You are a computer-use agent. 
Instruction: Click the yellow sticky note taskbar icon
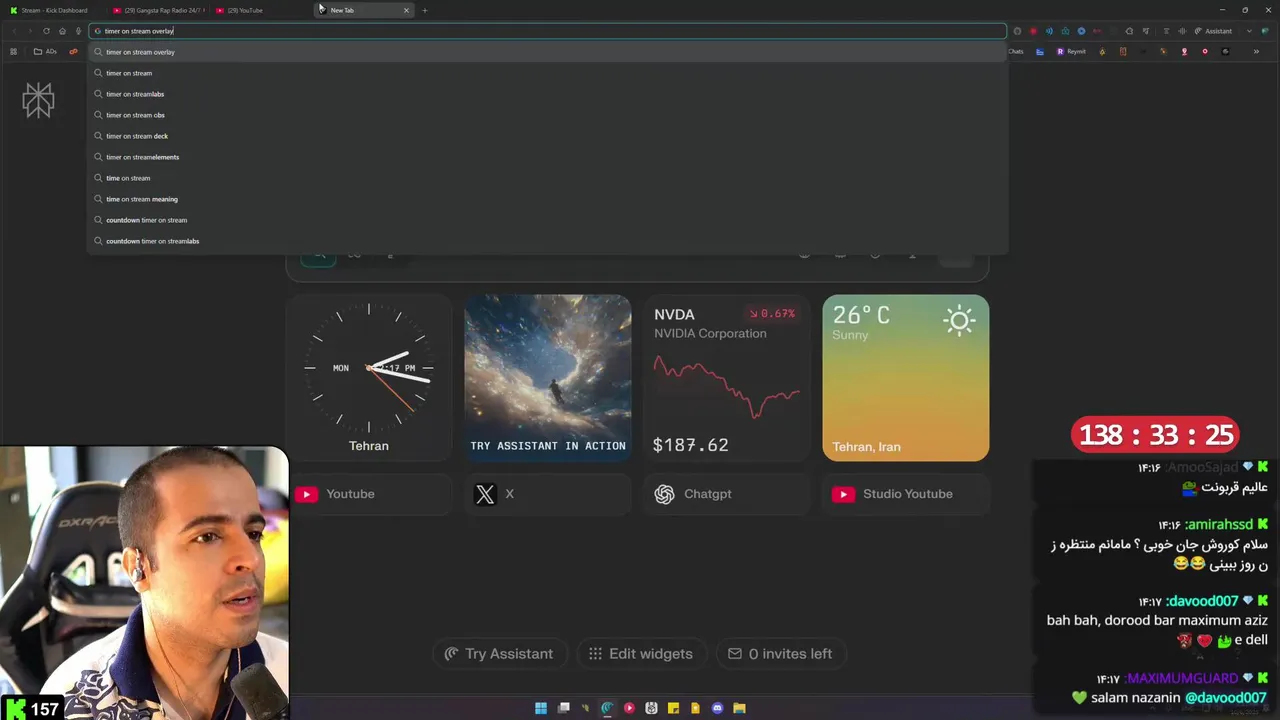tap(673, 708)
